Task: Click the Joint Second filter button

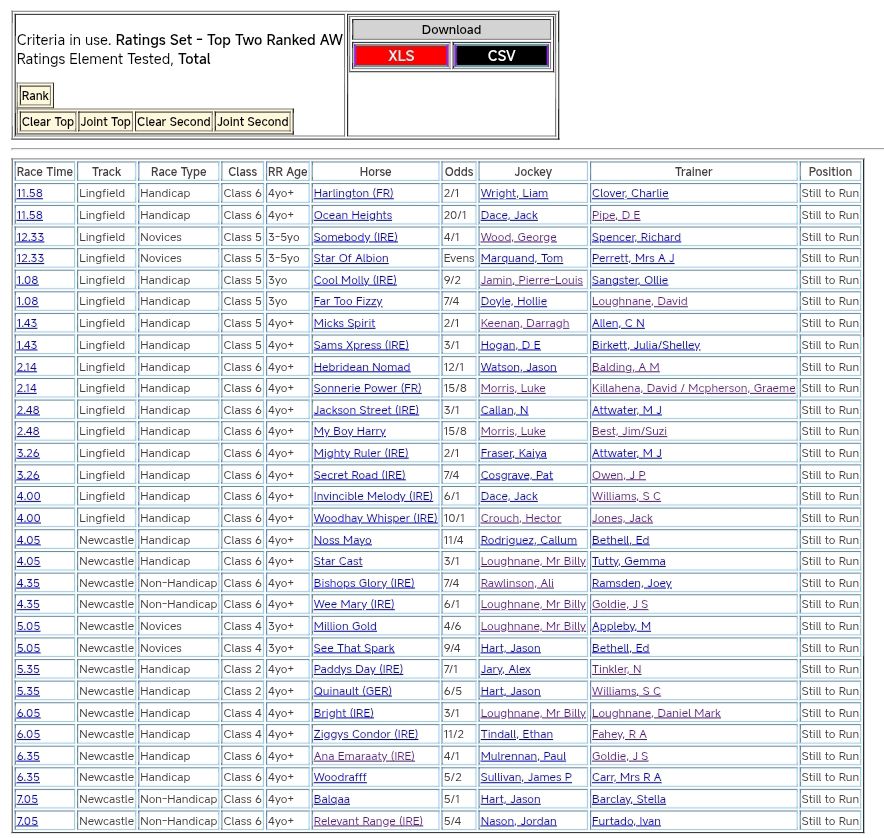Action: tap(252, 122)
